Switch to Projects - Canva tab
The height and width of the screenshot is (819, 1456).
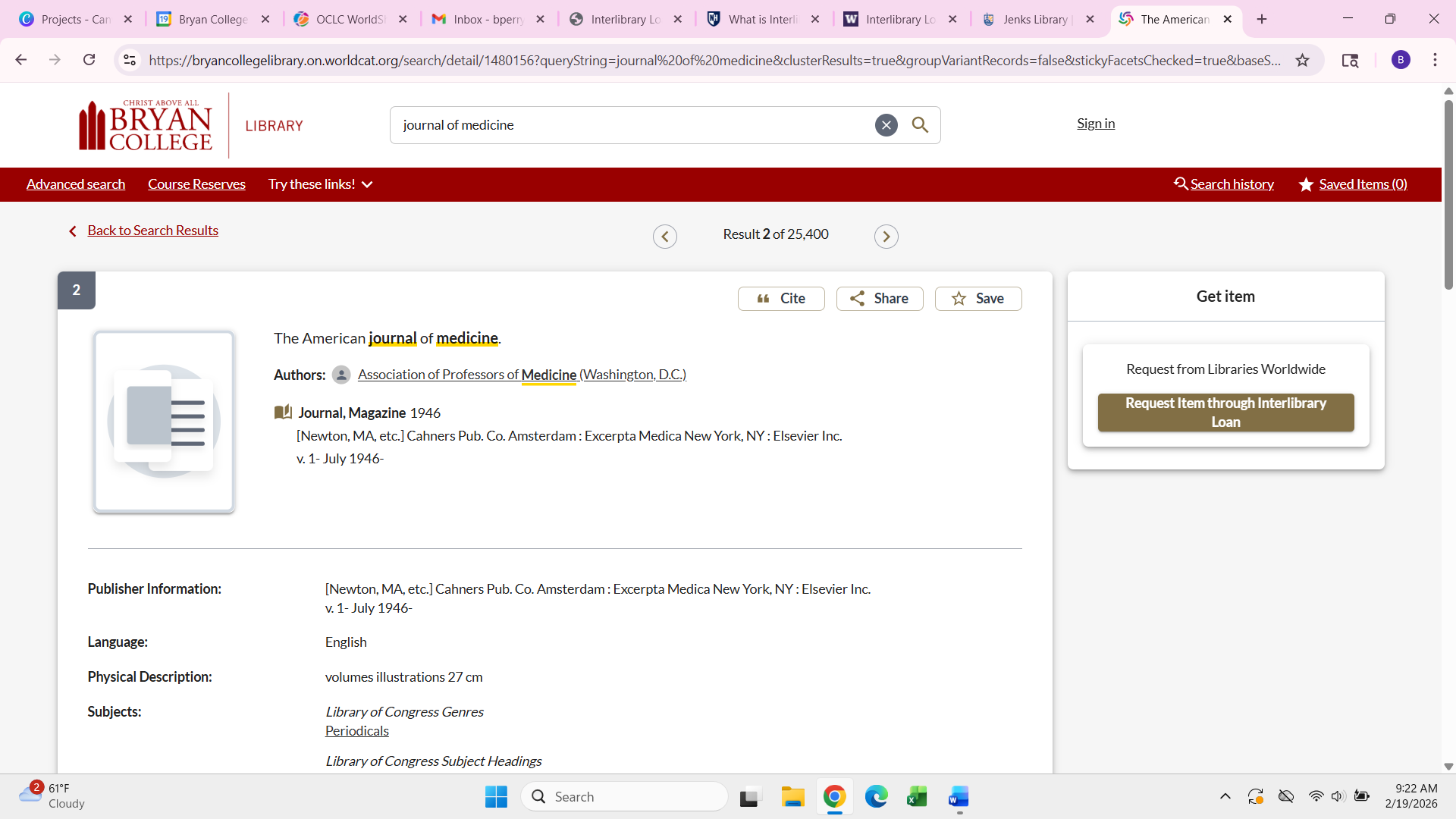[76, 19]
